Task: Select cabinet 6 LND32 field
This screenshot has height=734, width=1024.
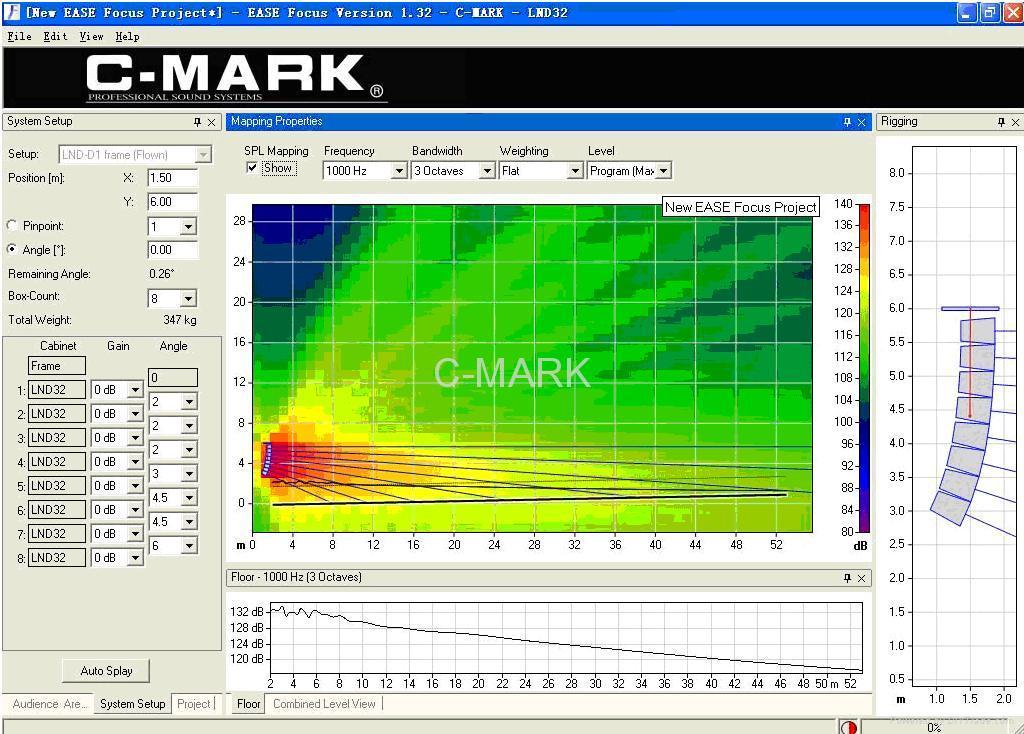Action: (57, 510)
